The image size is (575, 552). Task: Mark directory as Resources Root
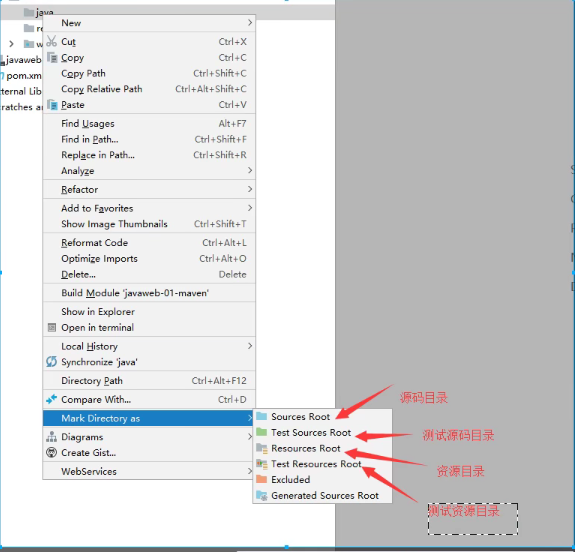coord(322,448)
